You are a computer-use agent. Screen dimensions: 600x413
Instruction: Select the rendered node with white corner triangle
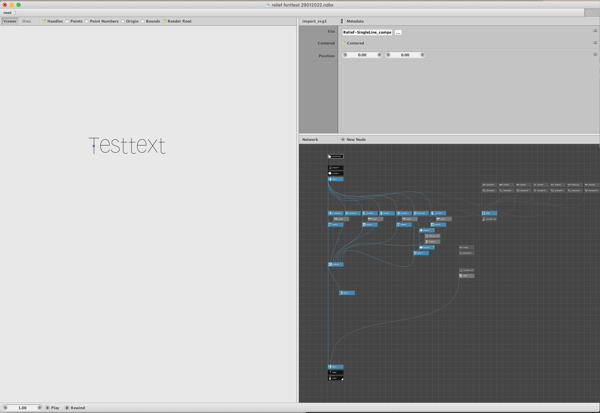point(336,378)
